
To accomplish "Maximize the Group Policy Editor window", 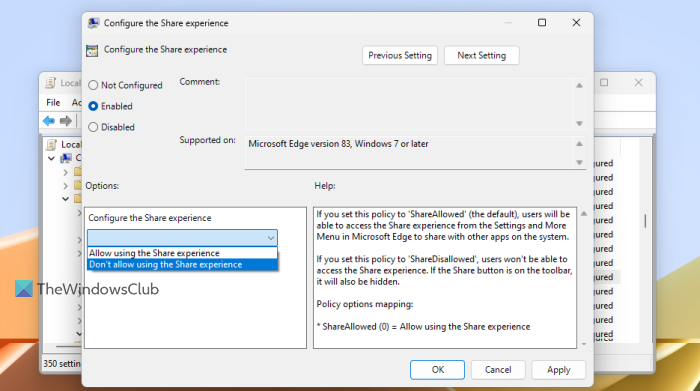I will point(604,83).
